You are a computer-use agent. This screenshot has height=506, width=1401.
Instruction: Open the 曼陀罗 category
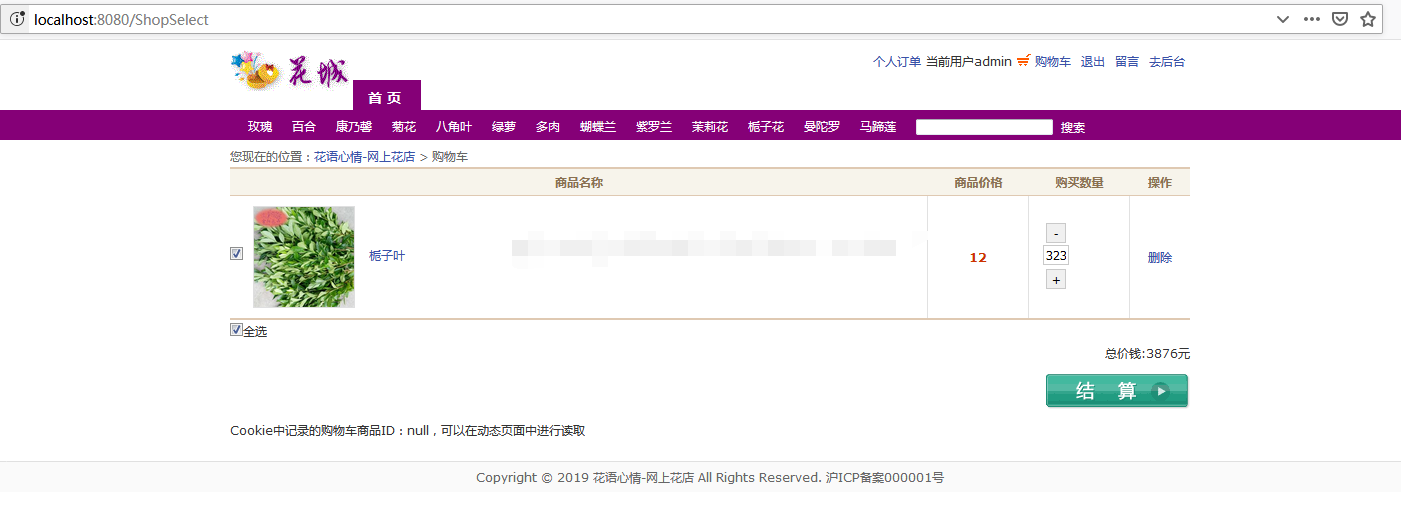(822, 127)
